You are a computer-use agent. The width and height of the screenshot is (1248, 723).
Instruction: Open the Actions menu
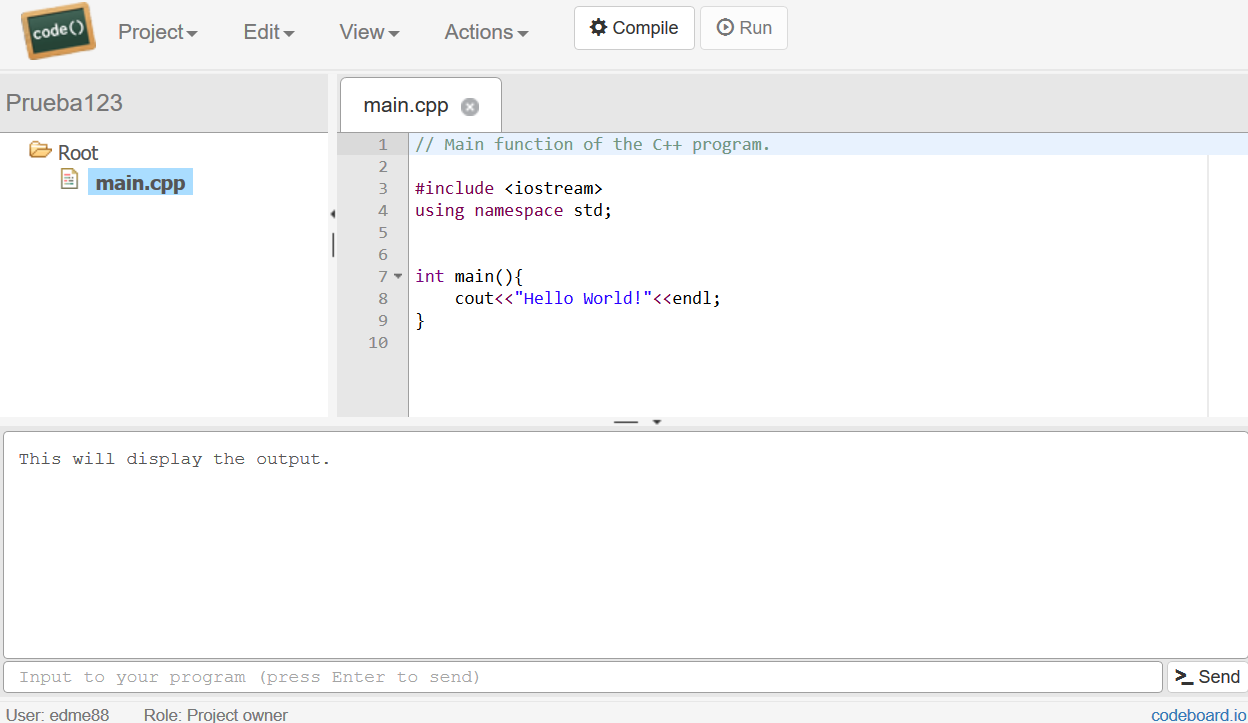pos(486,31)
